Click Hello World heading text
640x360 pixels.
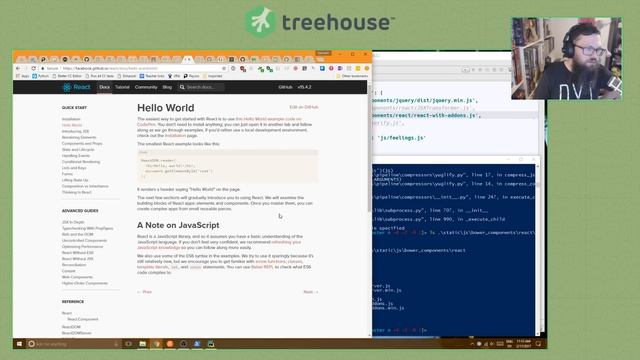(166, 108)
